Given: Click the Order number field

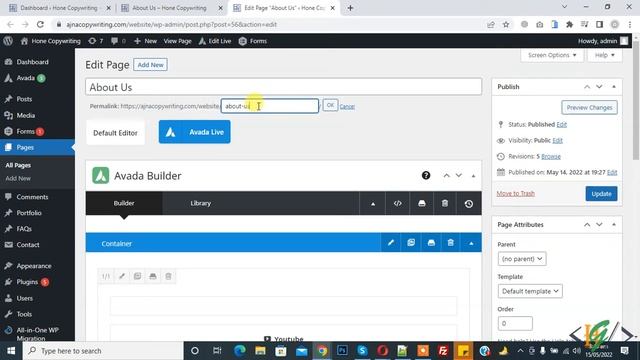Looking at the screenshot, I should click(515, 323).
